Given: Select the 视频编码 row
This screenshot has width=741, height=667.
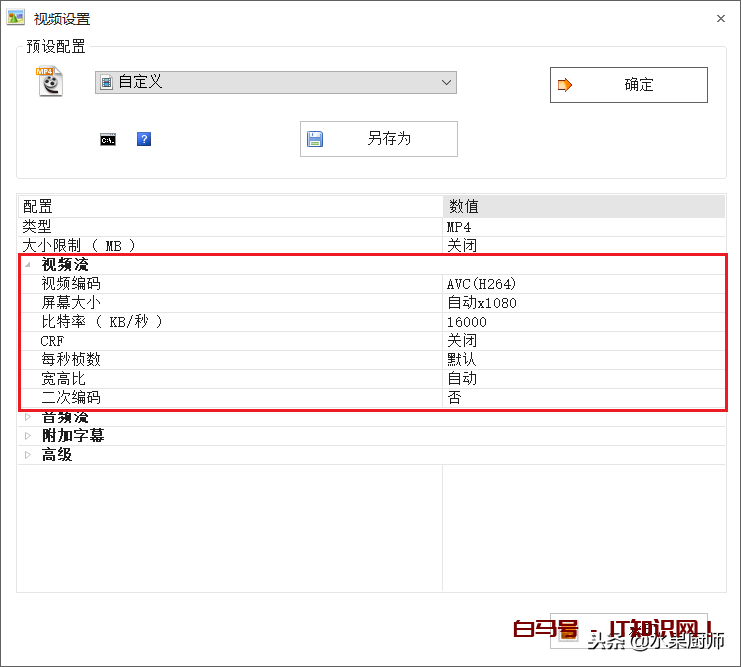Looking at the screenshot, I should click(x=371, y=284).
